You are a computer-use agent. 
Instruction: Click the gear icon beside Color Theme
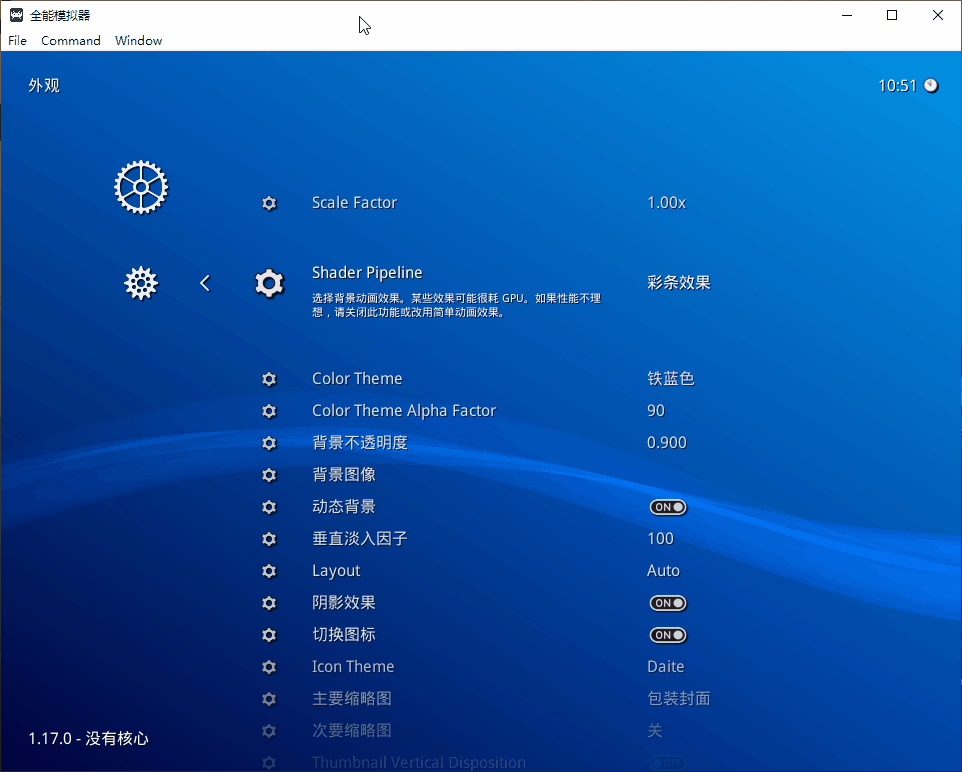point(269,379)
